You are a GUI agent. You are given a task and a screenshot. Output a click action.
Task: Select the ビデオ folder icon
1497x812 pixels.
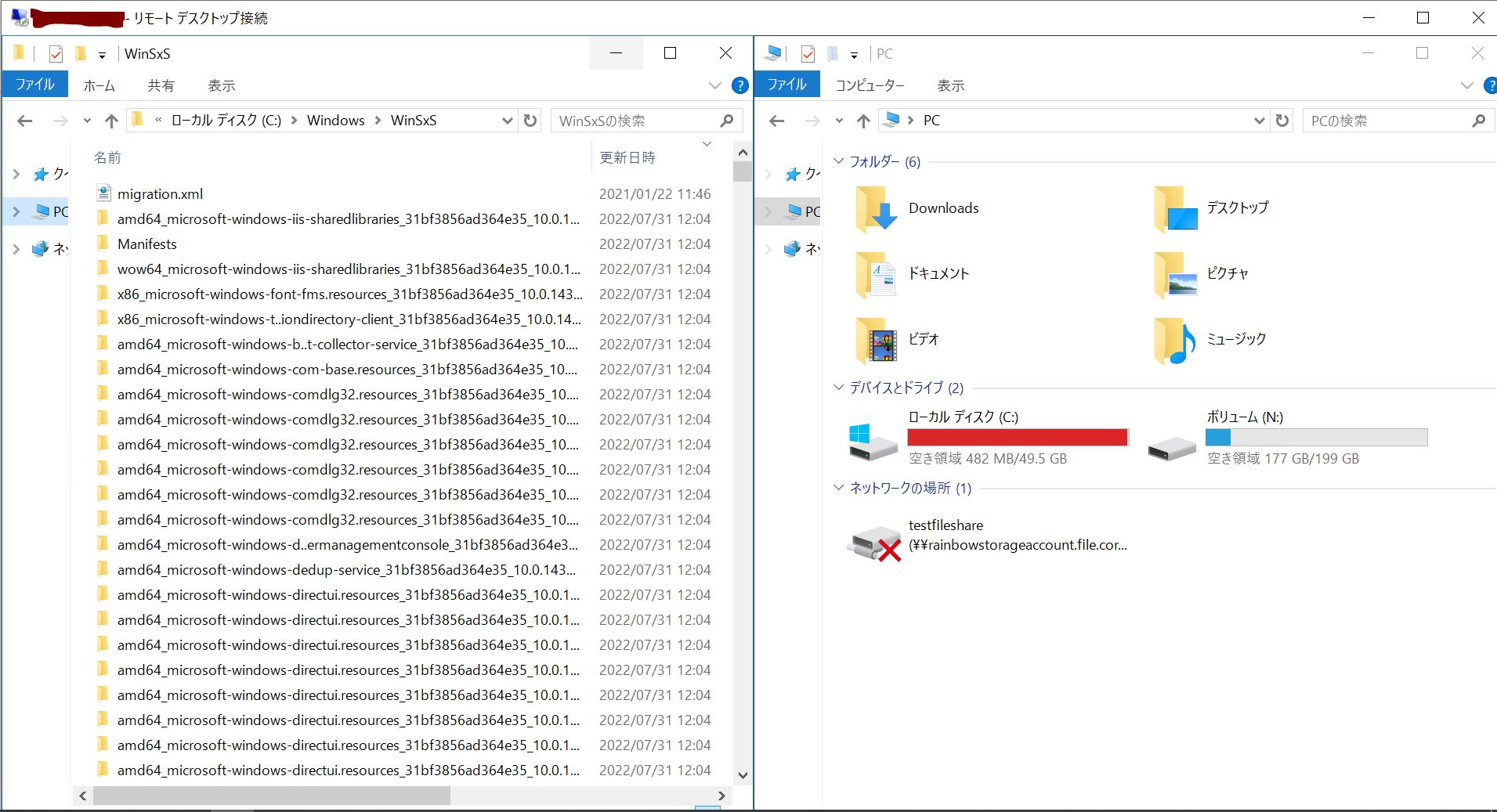tap(876, 341)
